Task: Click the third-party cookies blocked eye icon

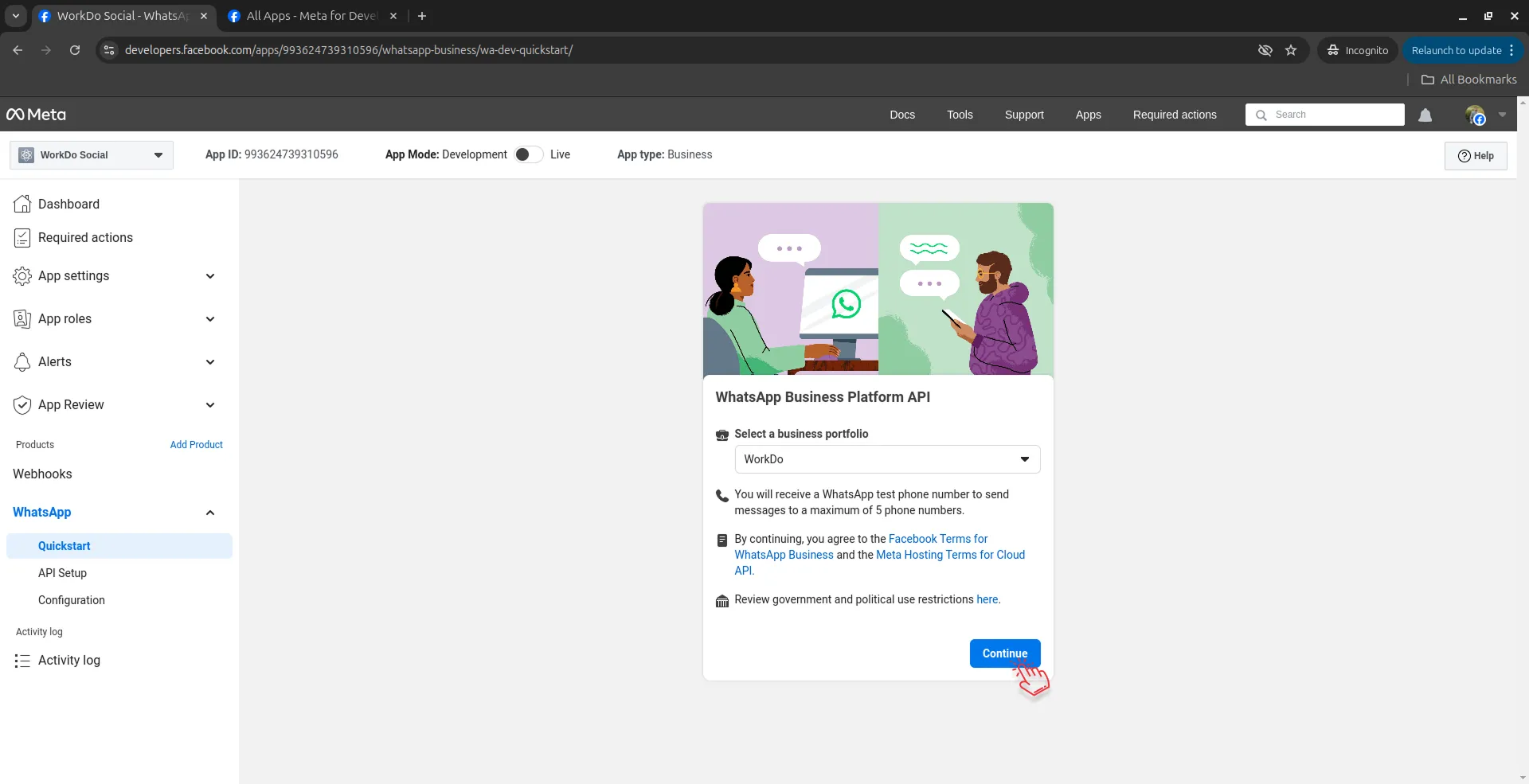Action: pyautogui.click(x=1265, y=50)
